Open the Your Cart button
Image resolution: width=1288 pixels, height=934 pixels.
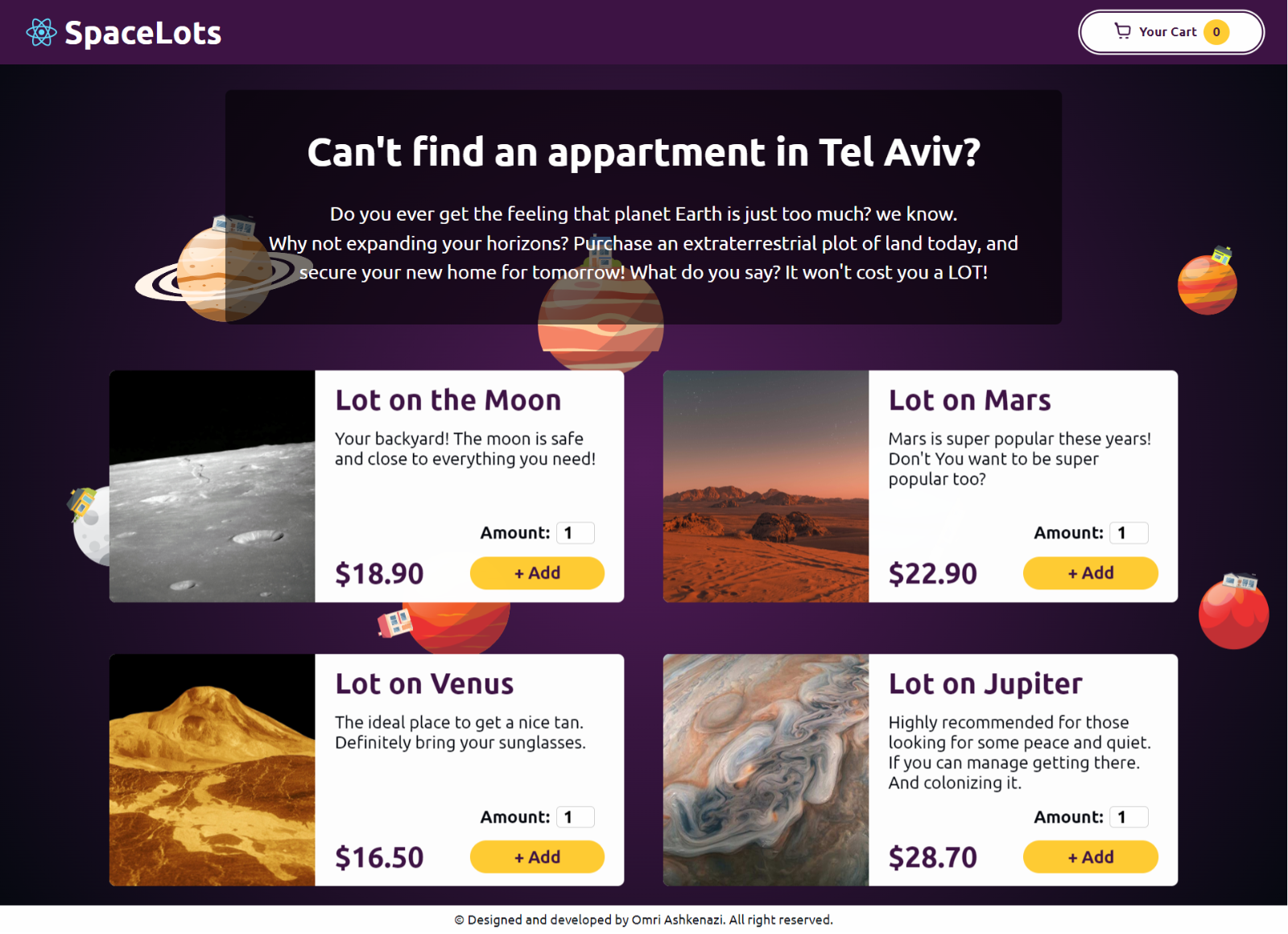1171,32
